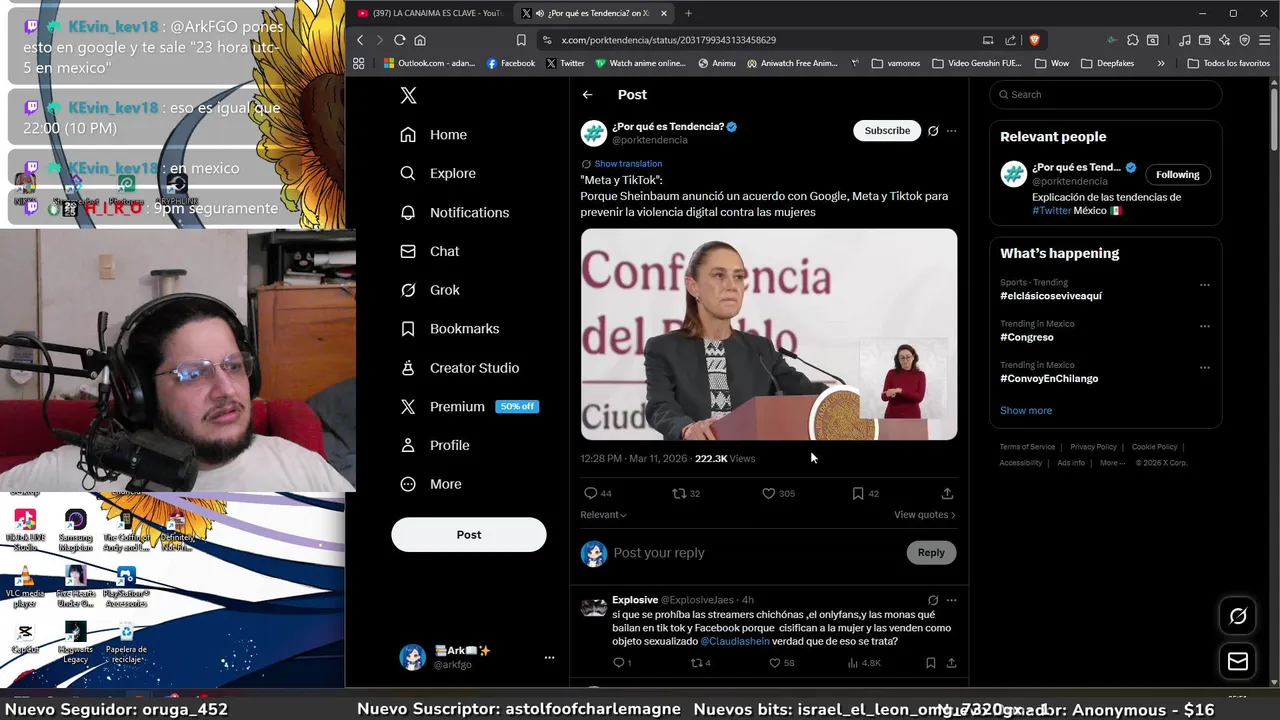The width and height of the screenshot is (1280, 720).
Task: Open account menu dots beside @arkfgo
Action: [549, 657]
